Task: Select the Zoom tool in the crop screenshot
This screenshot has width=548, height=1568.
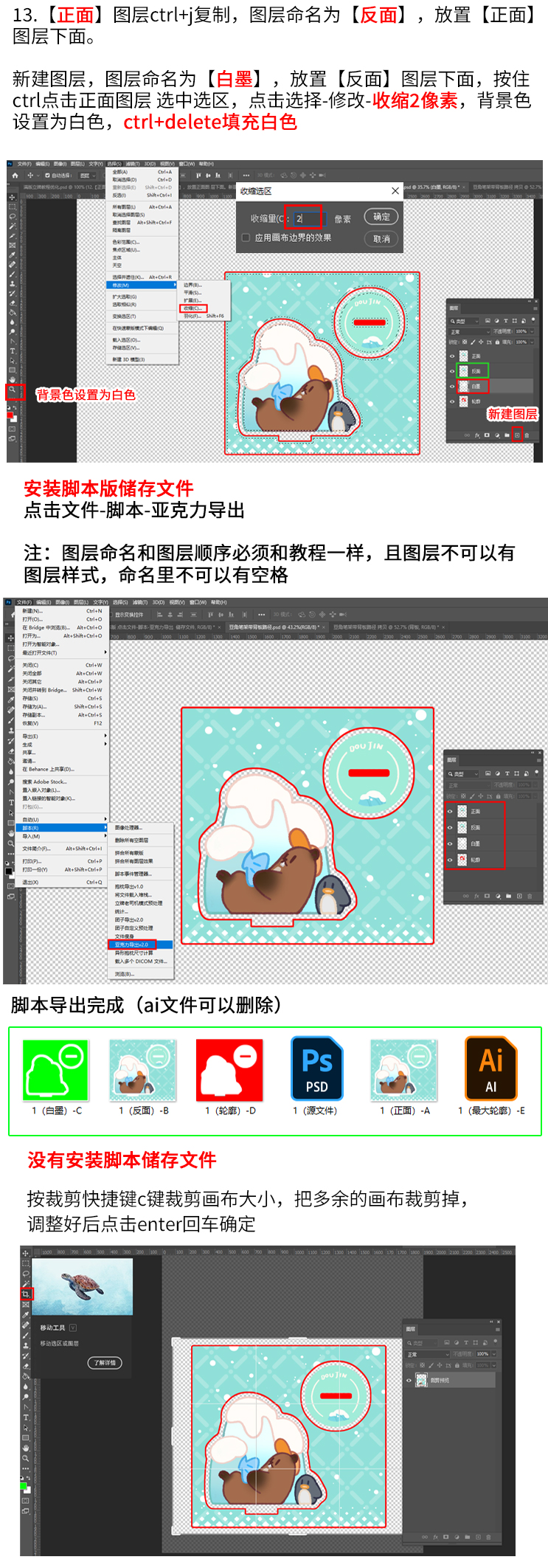Action: coord(26,1458)
